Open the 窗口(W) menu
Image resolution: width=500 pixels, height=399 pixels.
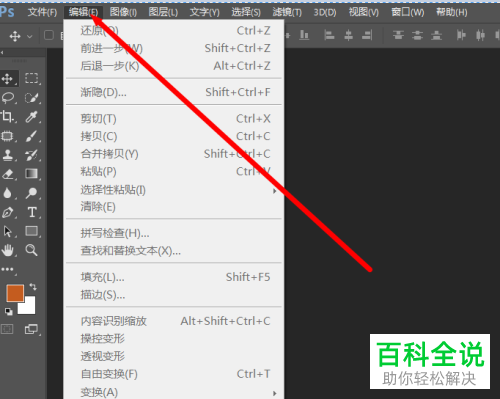408,12
